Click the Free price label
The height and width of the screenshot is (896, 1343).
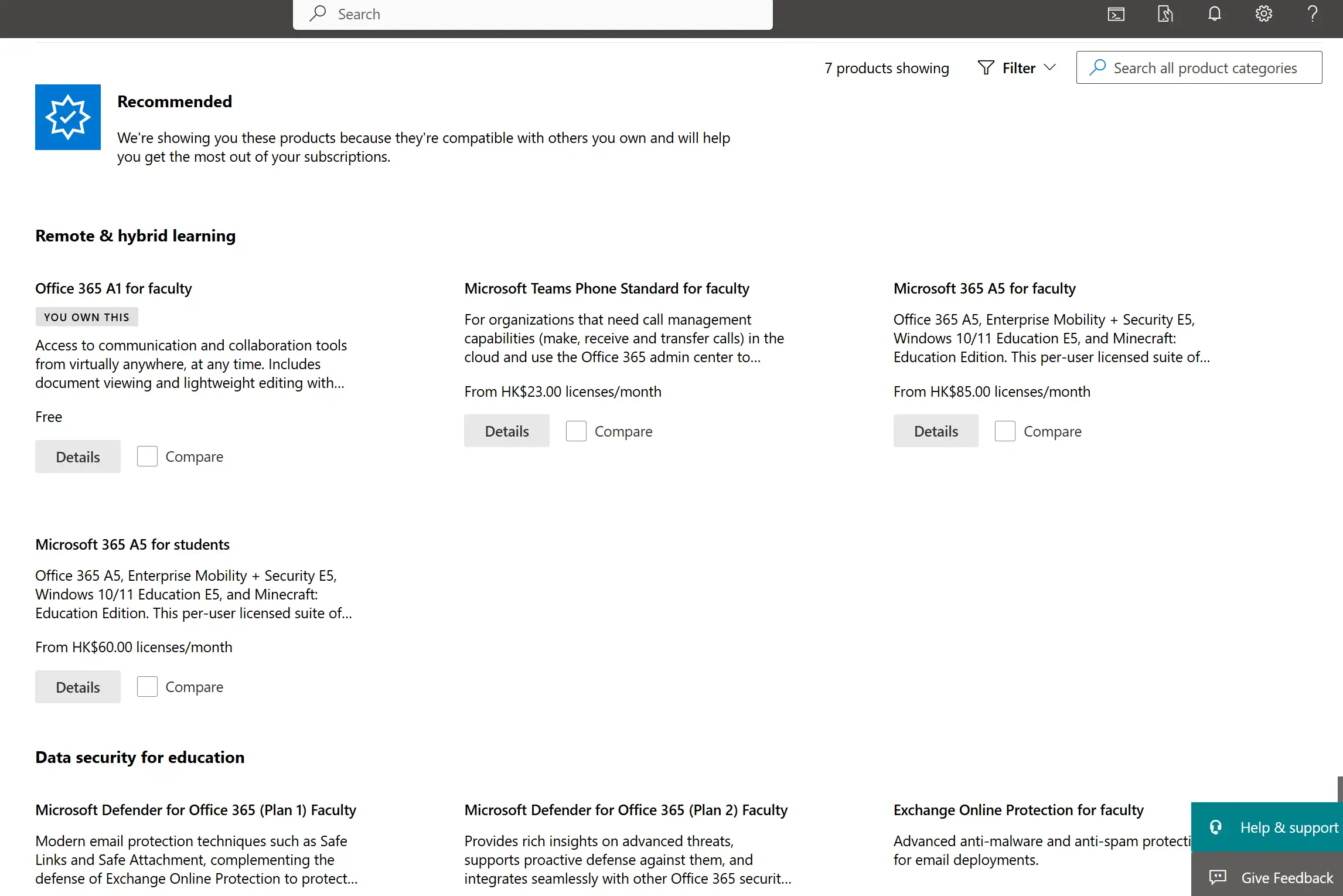tap(49, 417)
